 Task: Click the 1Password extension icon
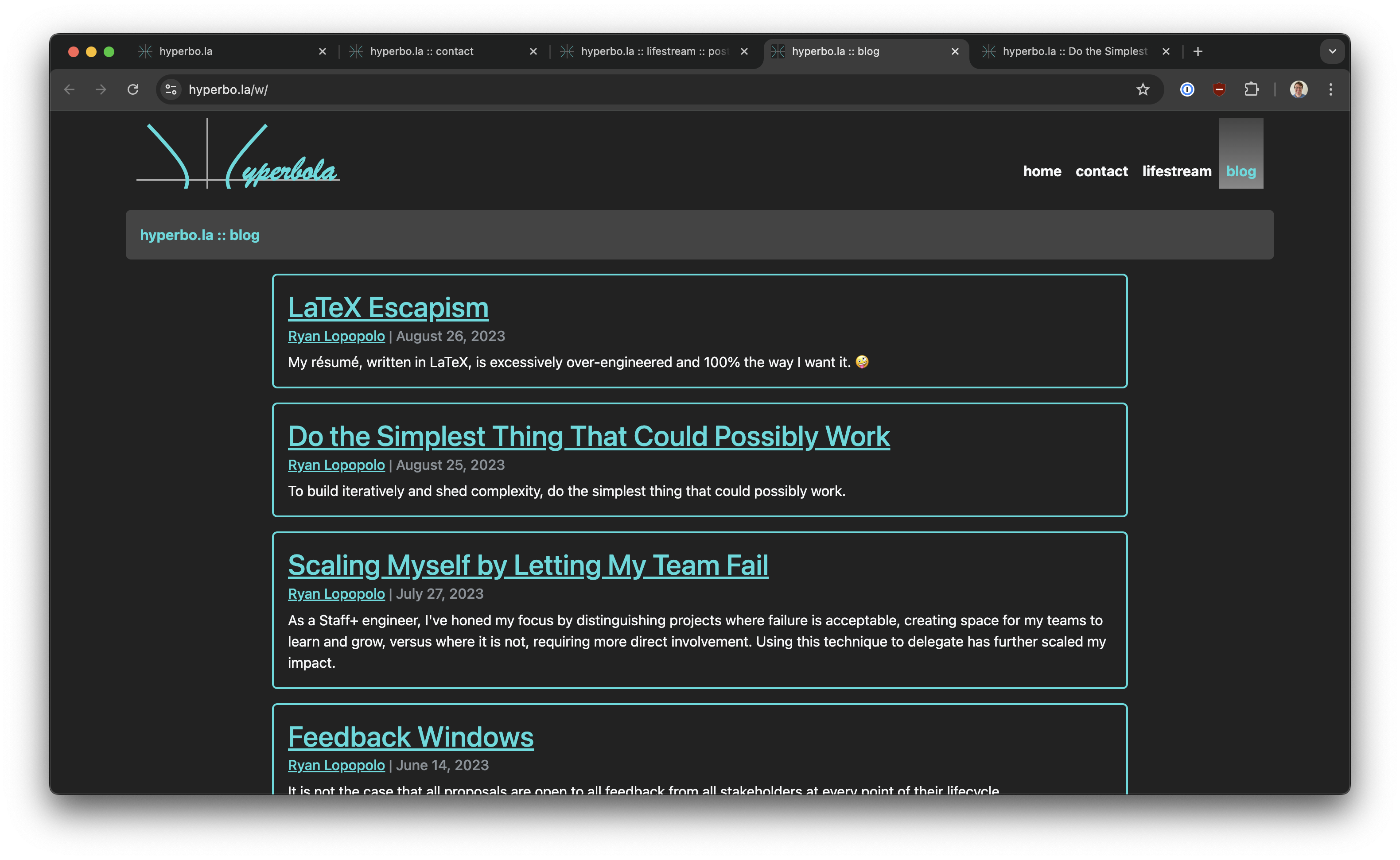(x=1187, y=89)
